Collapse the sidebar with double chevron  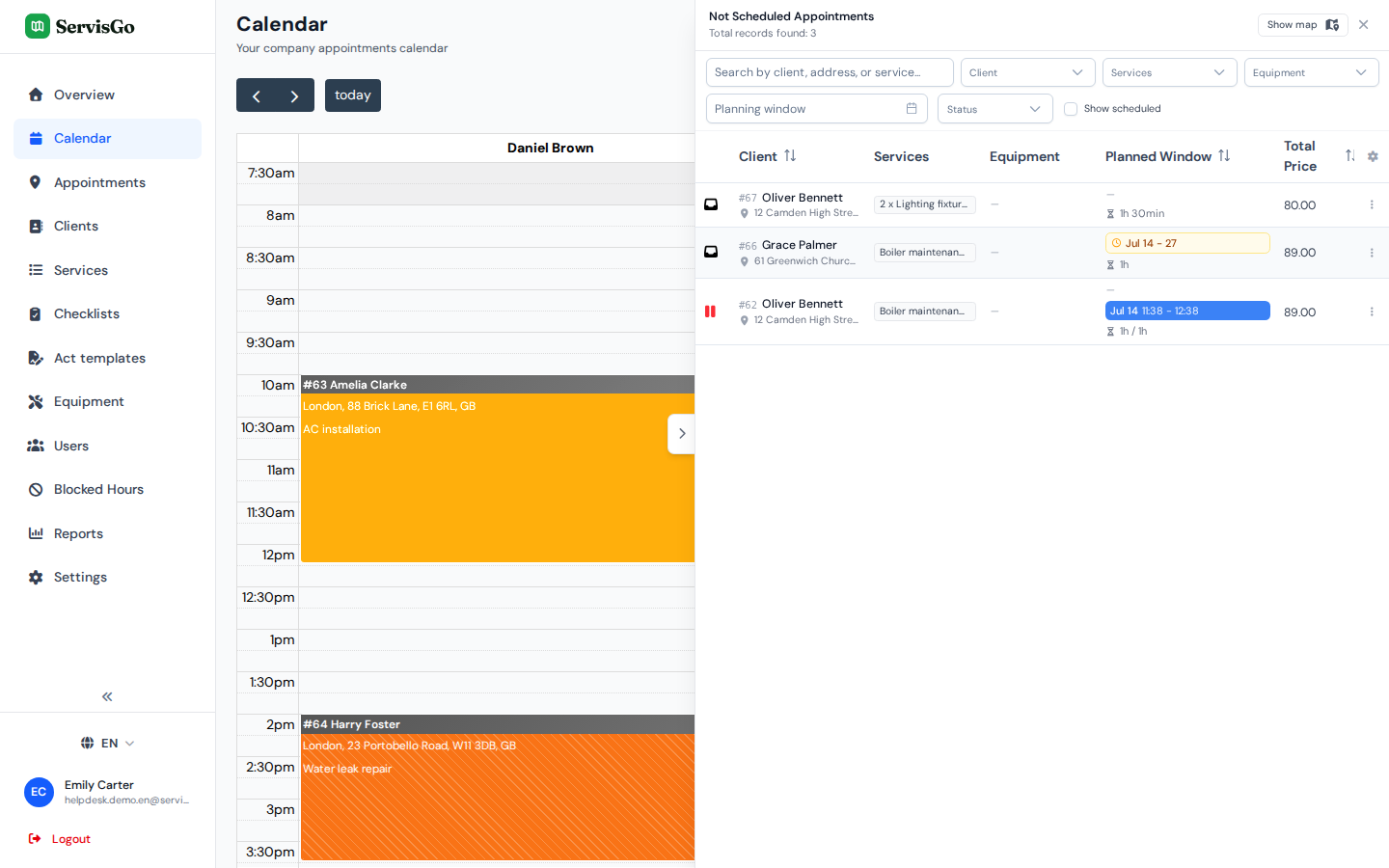[107, 696]
